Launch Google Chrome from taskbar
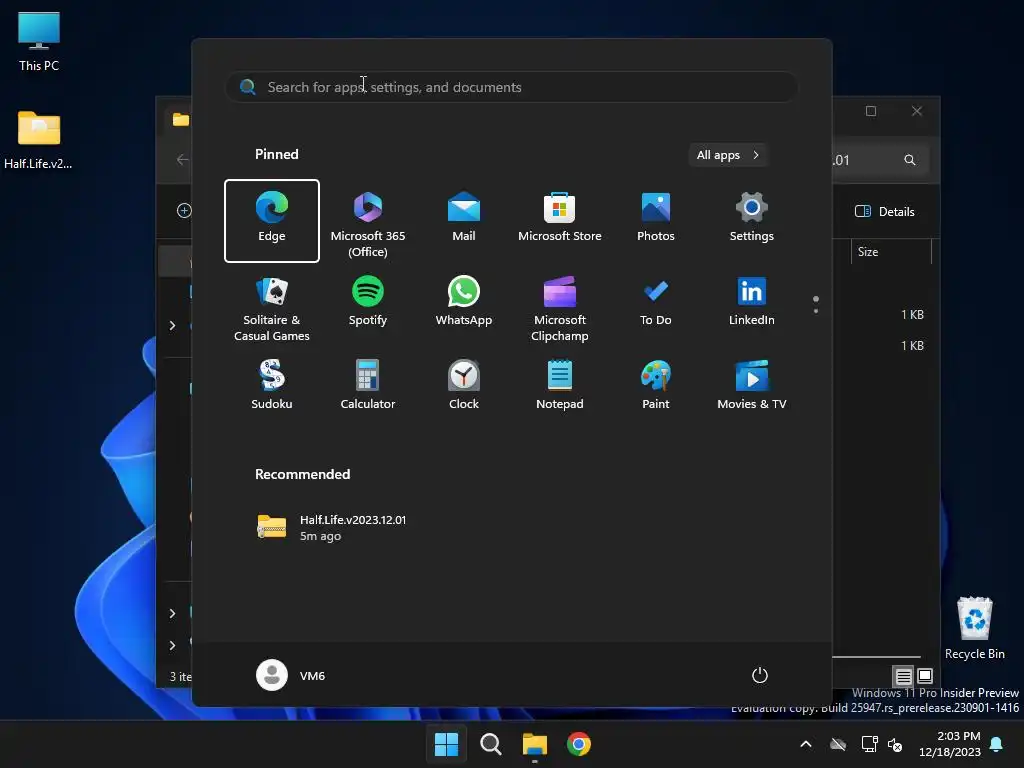Viewport: 1024px width, 768px height. point(579,744)
